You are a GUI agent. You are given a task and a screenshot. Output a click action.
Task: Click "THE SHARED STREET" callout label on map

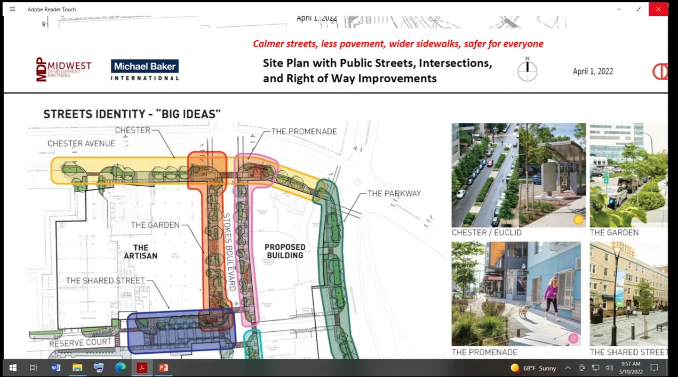105,281
